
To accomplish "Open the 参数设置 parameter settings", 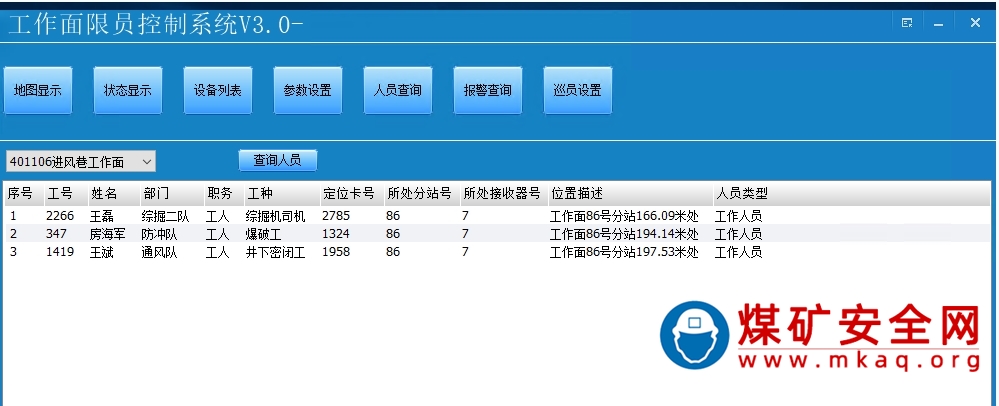I will coord(308,91).
